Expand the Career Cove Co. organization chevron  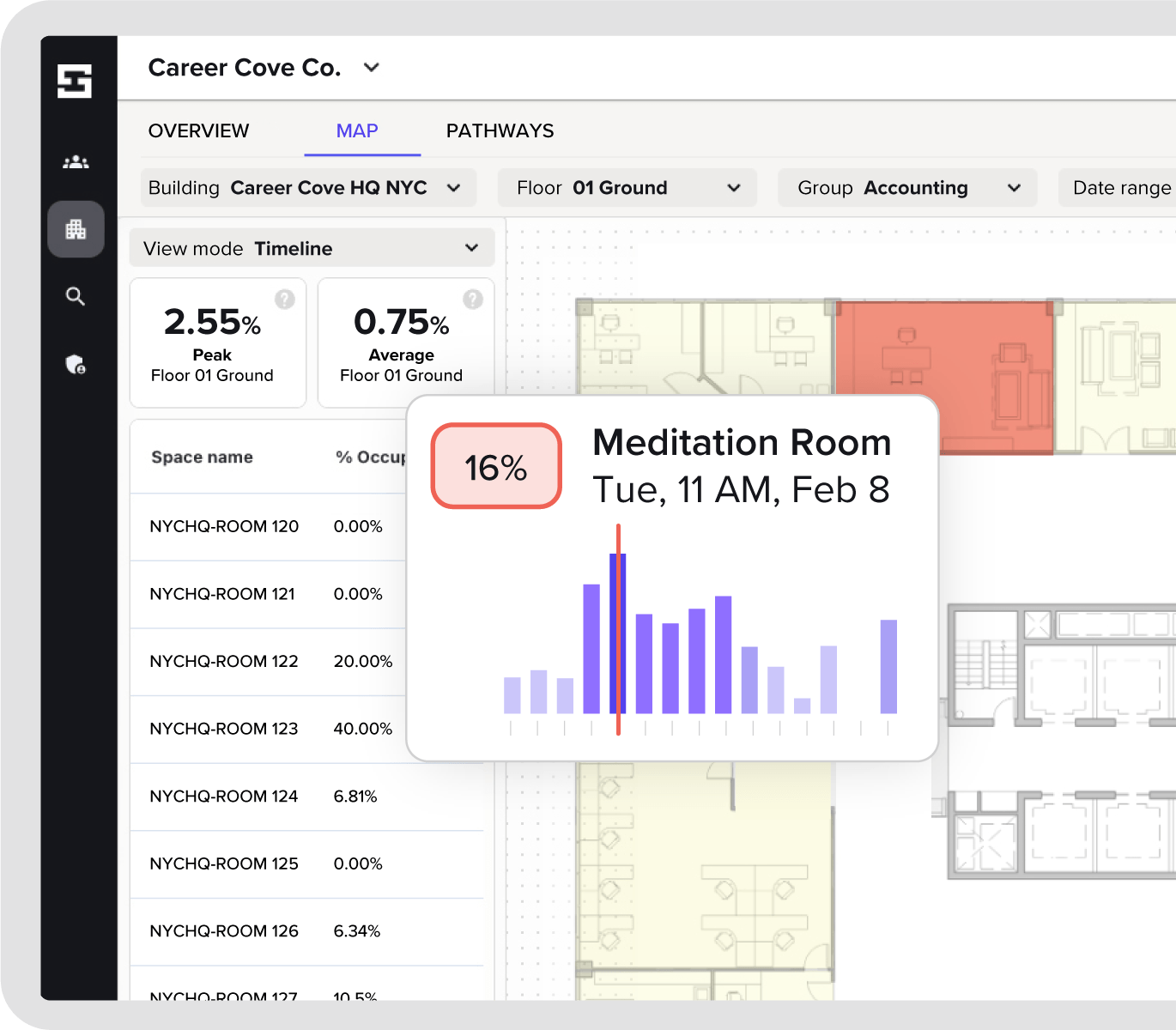tap(372, 68)
